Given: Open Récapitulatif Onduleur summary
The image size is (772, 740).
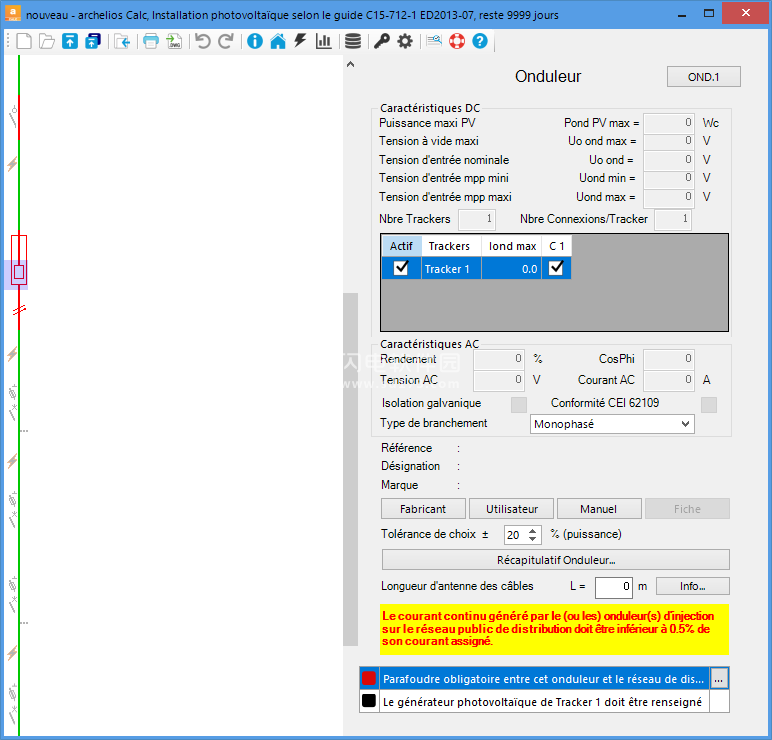Looking at the screenshot, I should pos(555,560).
